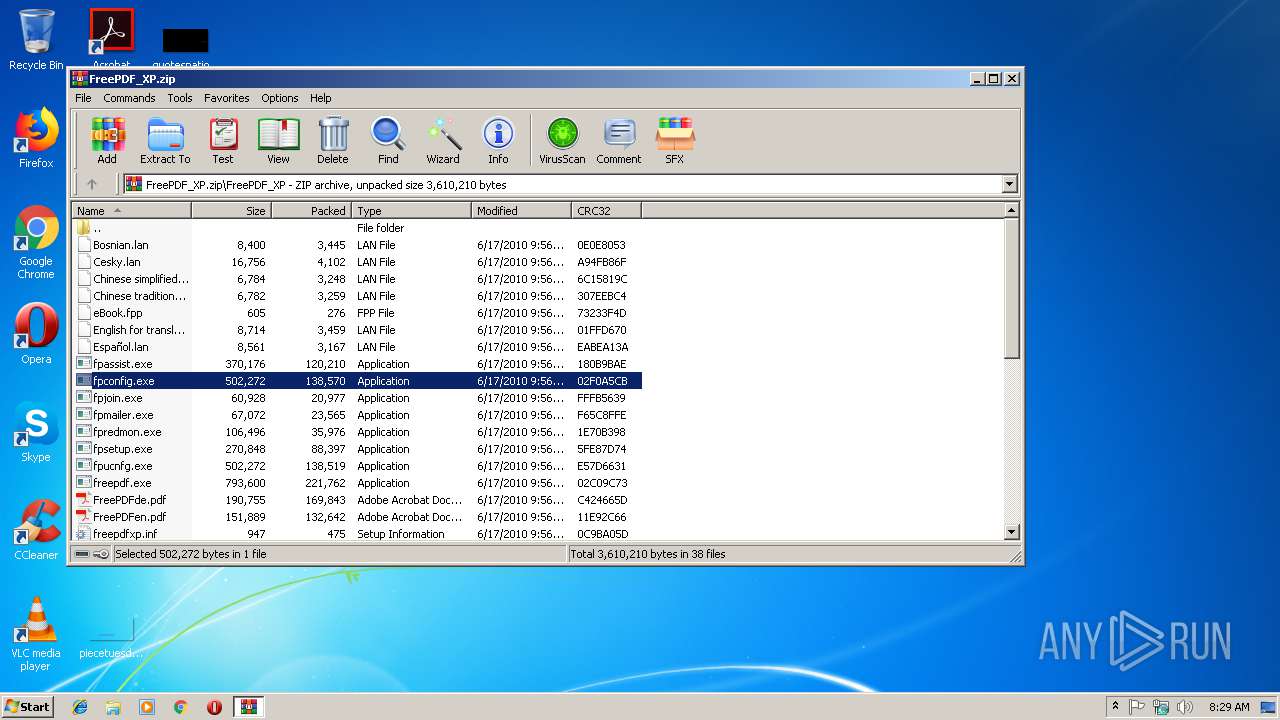Open the Find tool

388,140
